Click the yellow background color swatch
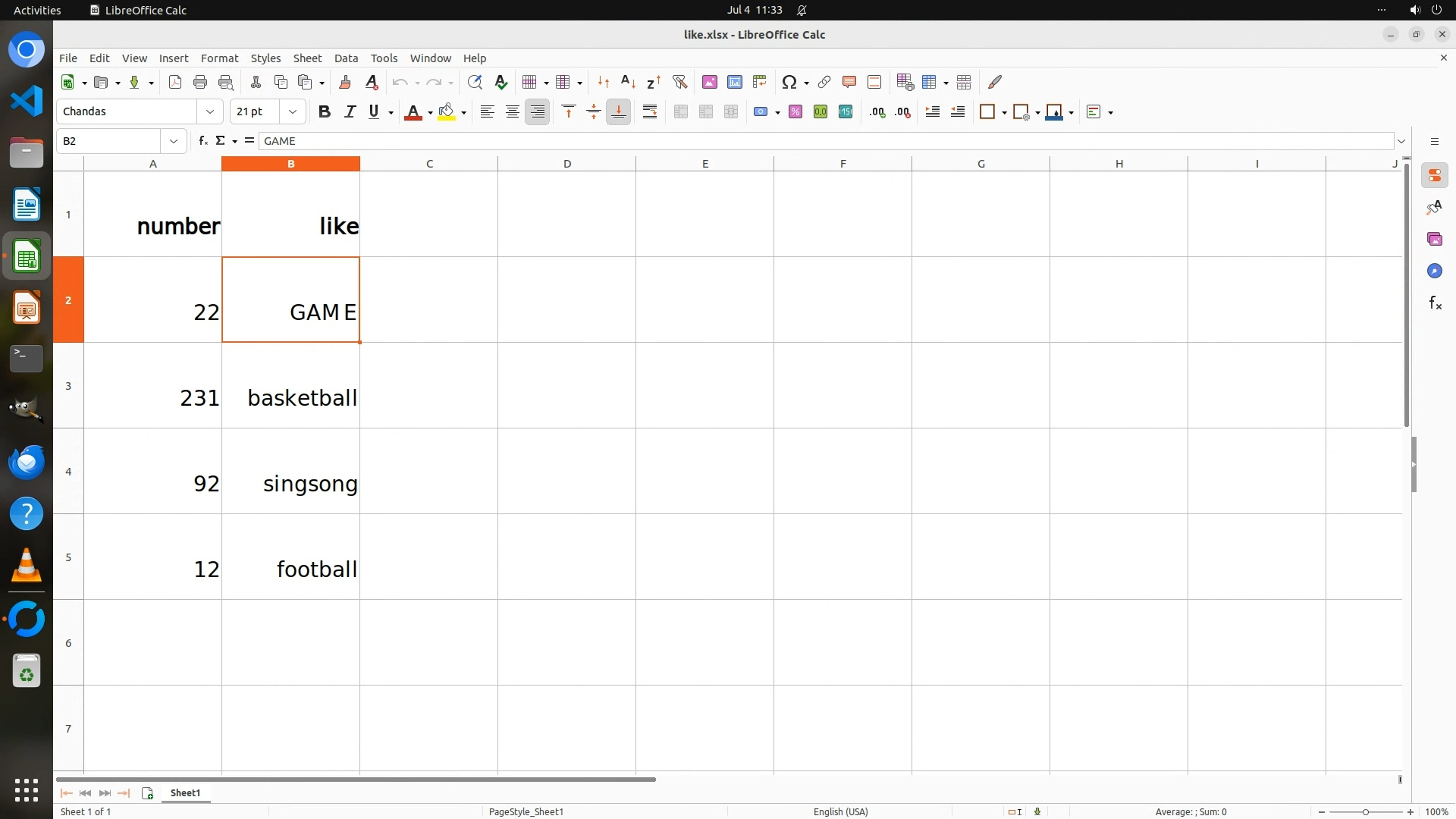1456x819 pixels. (447, 112)
